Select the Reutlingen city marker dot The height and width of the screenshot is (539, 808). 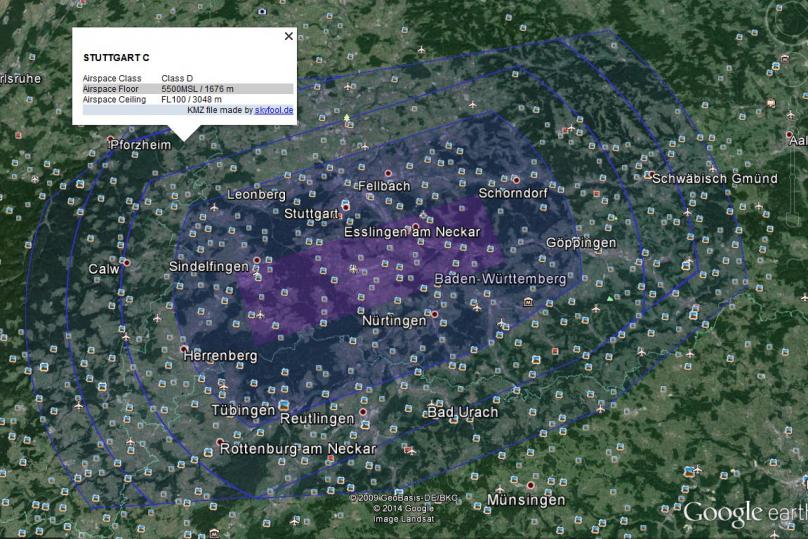tap(363, 412)
